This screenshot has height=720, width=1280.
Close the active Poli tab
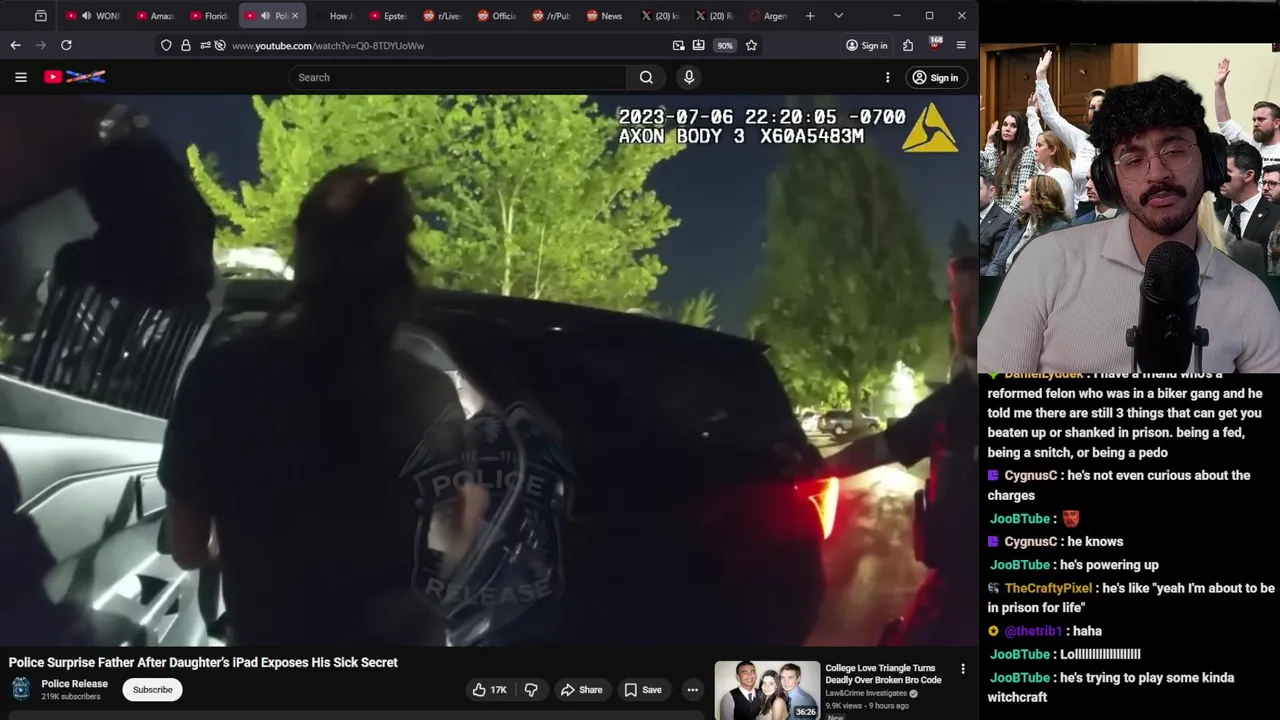[295, 16]
